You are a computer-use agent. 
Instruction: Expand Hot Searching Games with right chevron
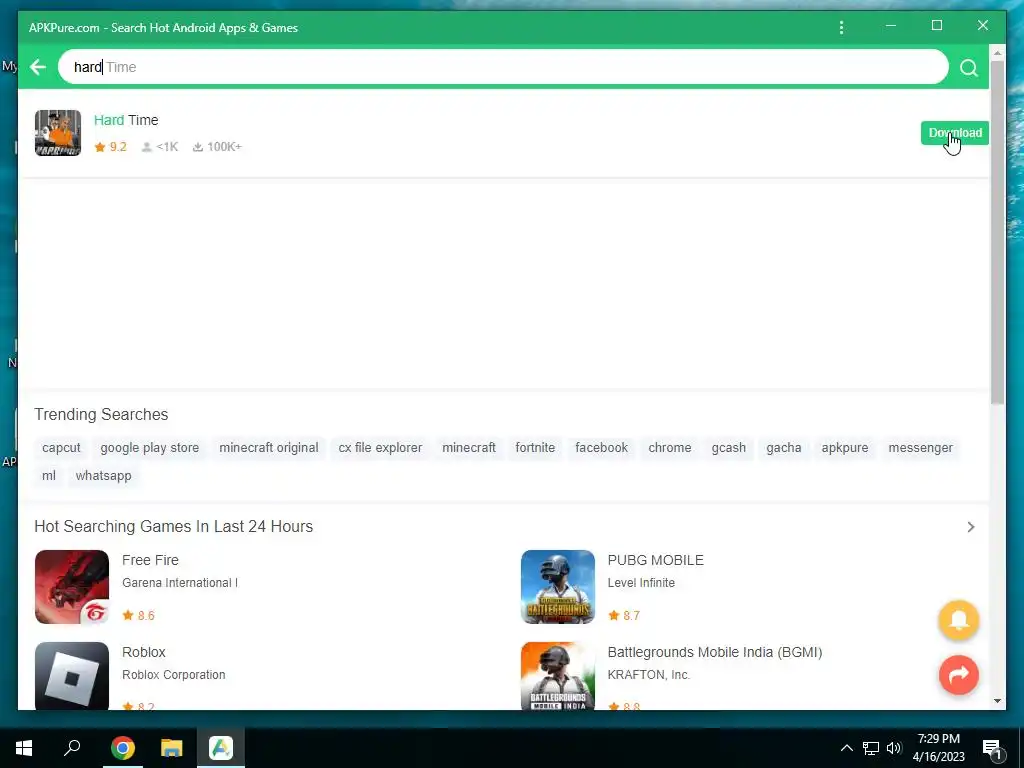tap(970, 527)
